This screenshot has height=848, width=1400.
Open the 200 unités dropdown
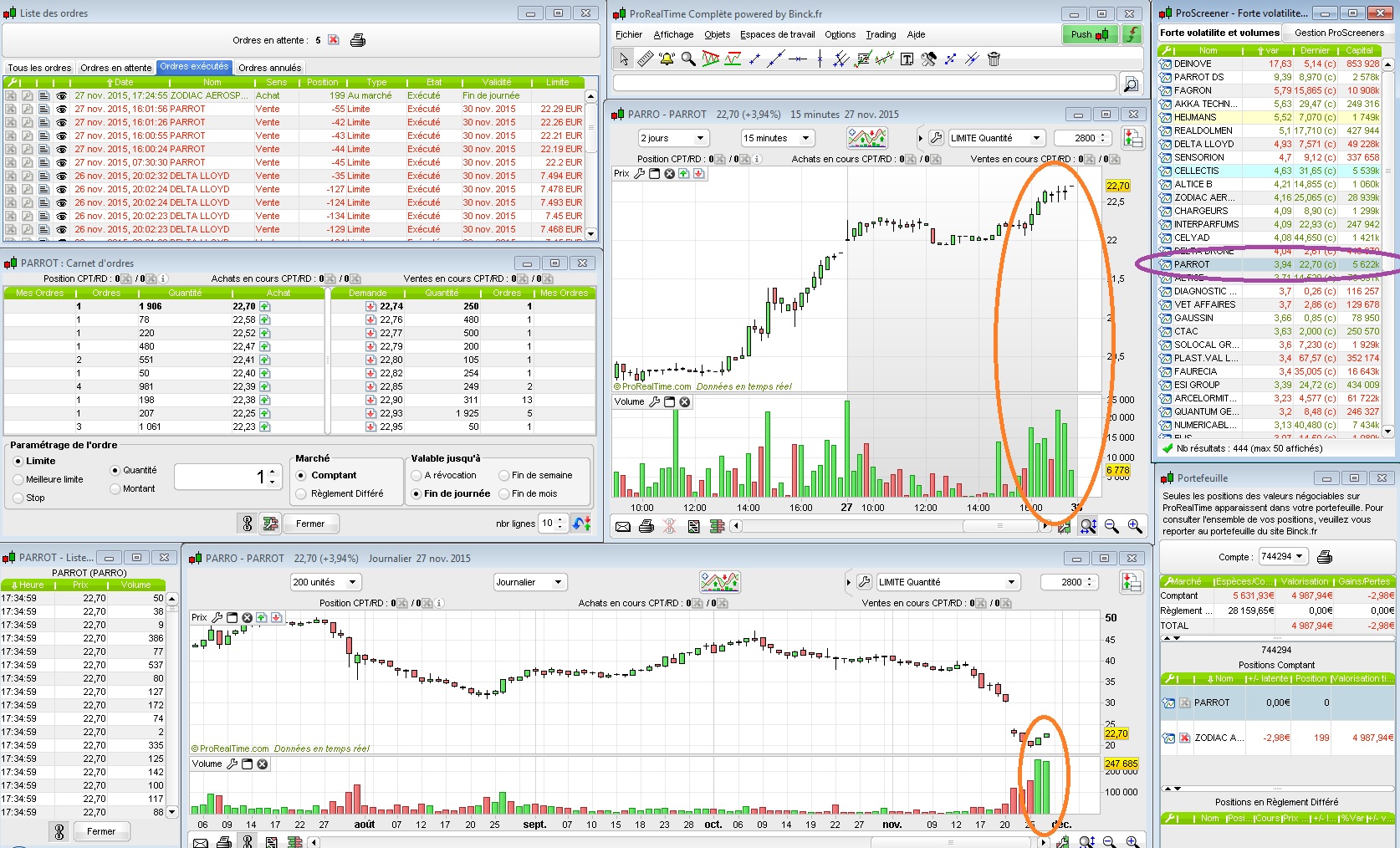click(325, 582)
